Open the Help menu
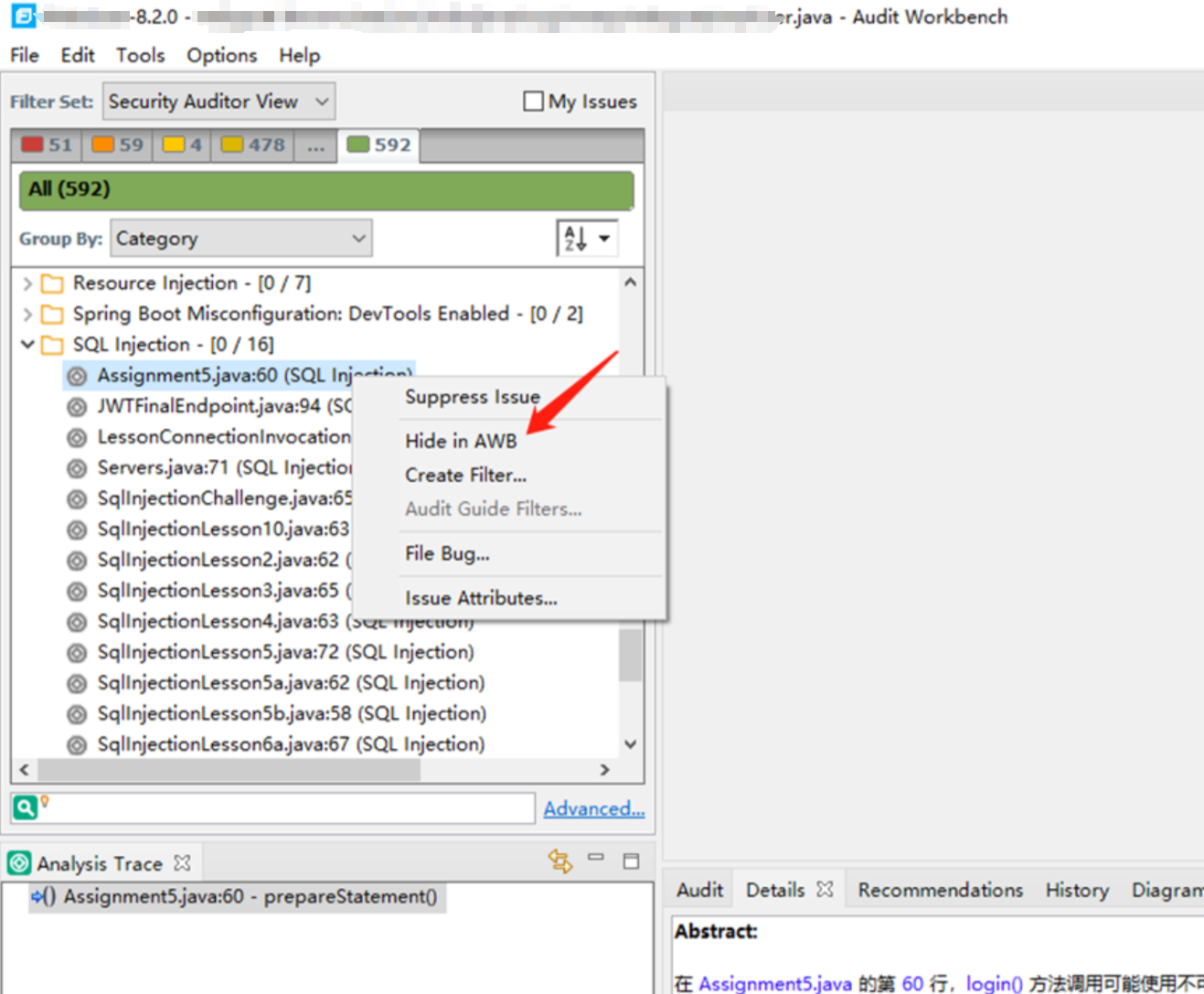Image resolution: width=1204 pixels, height=994 pixels. click(300, 56)
